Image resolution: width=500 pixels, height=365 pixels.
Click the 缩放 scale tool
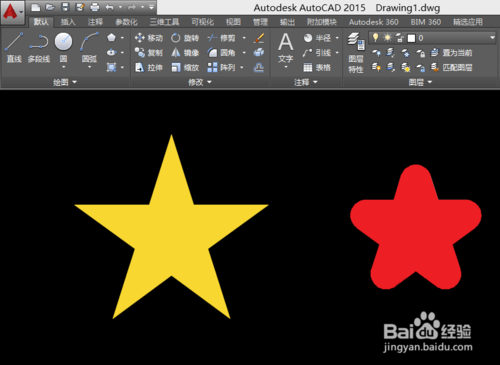tap(185, 67)
